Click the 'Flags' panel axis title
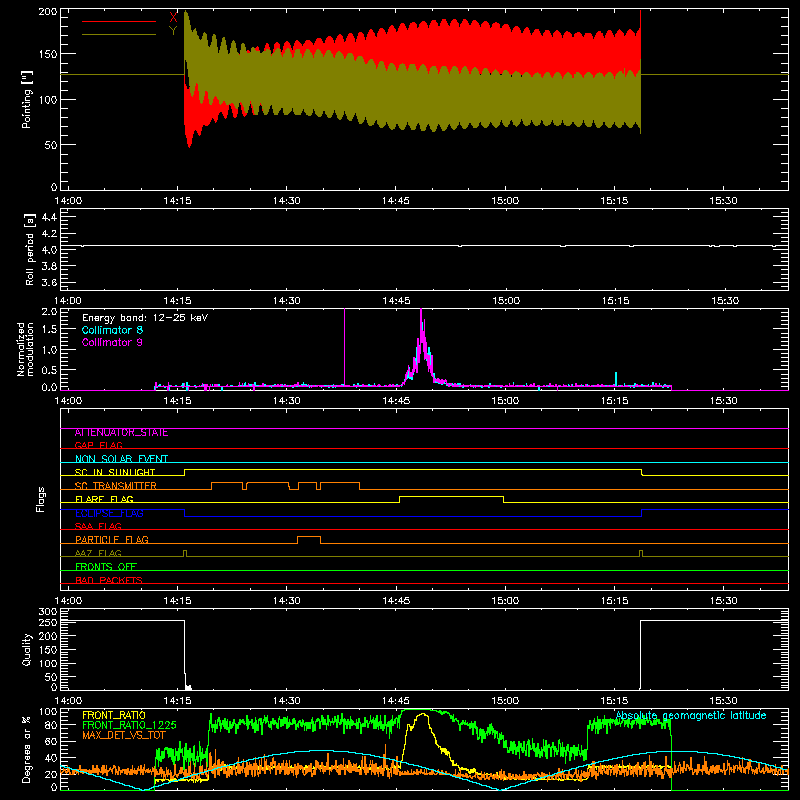The height and width of the screenshot is (800, 800). point(40,499)
